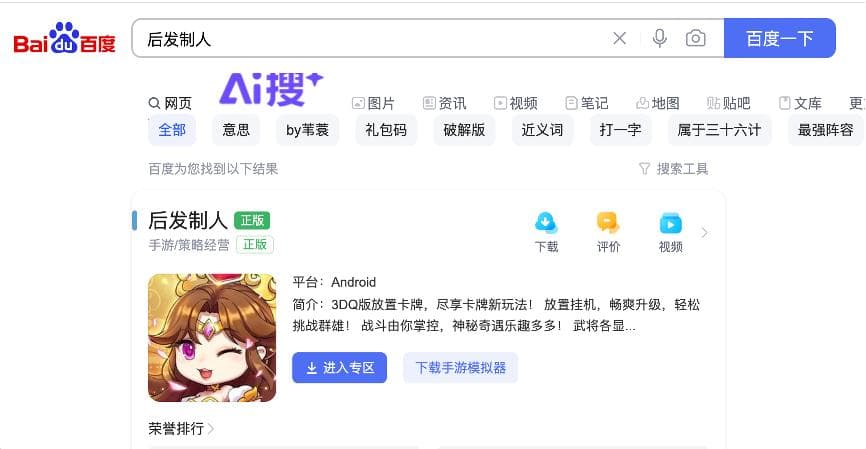This screenshot has height=449, width=866.
Task: Click the Baidu logo
Action: [x=65, y=38]
